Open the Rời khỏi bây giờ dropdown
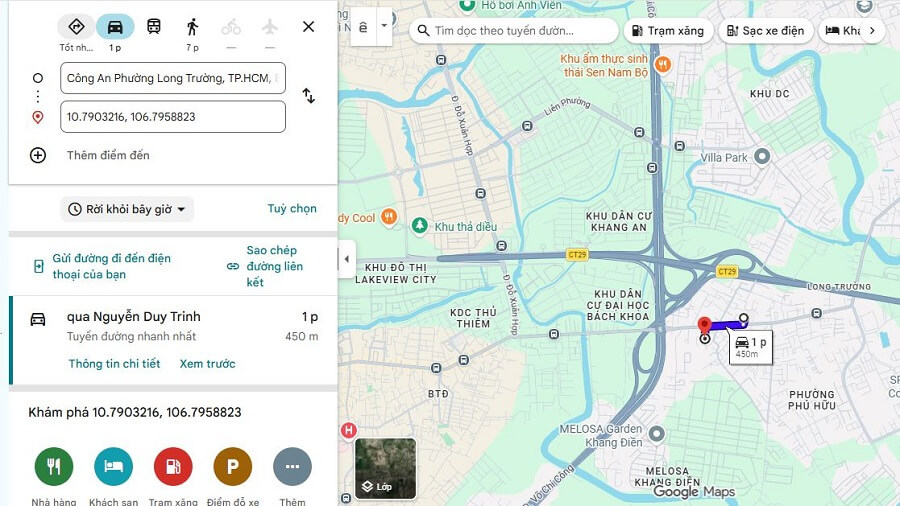The width and height of the screenshot is (900, 506). 127,209
